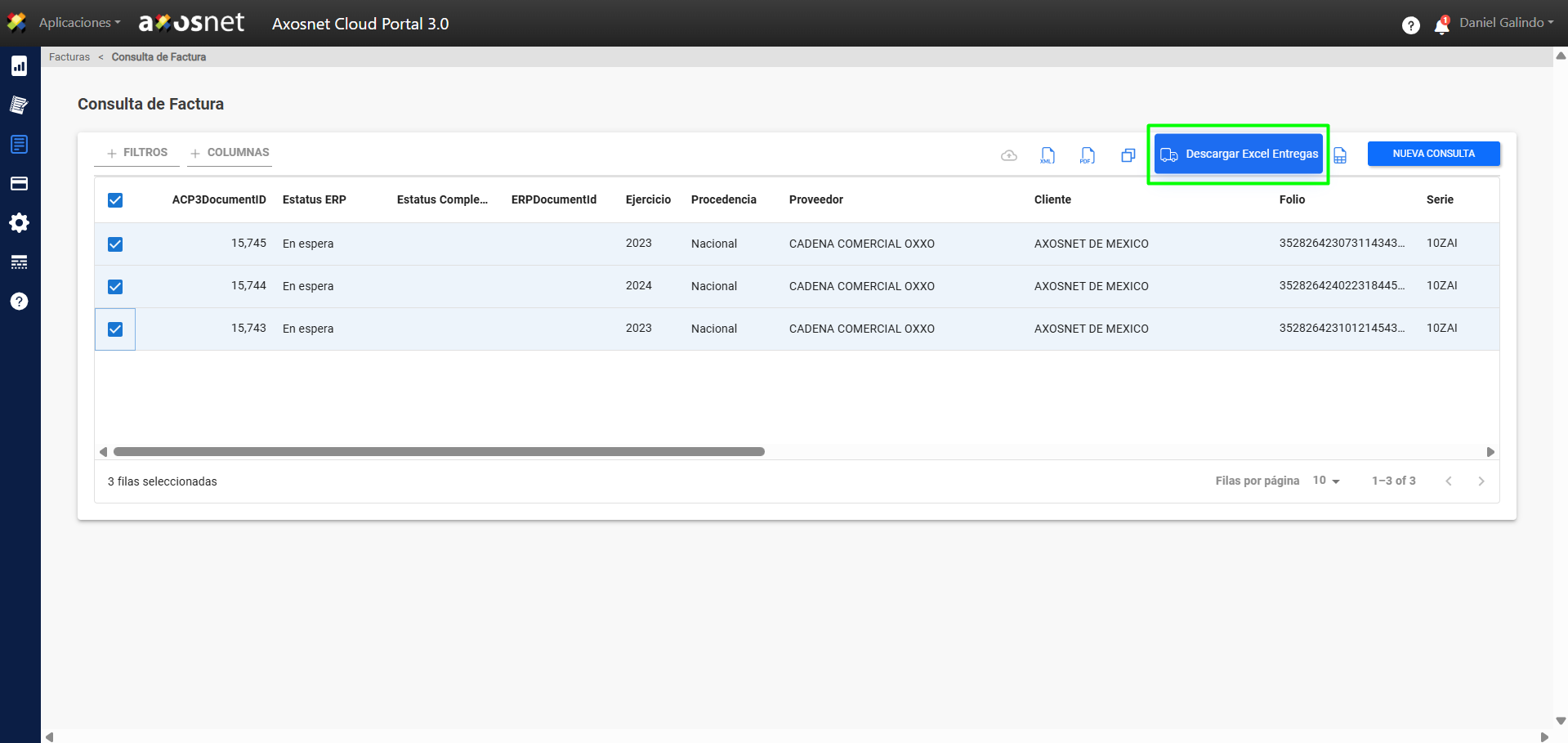Click folio 352826423101214543... cell

(x=1342, y=329)
